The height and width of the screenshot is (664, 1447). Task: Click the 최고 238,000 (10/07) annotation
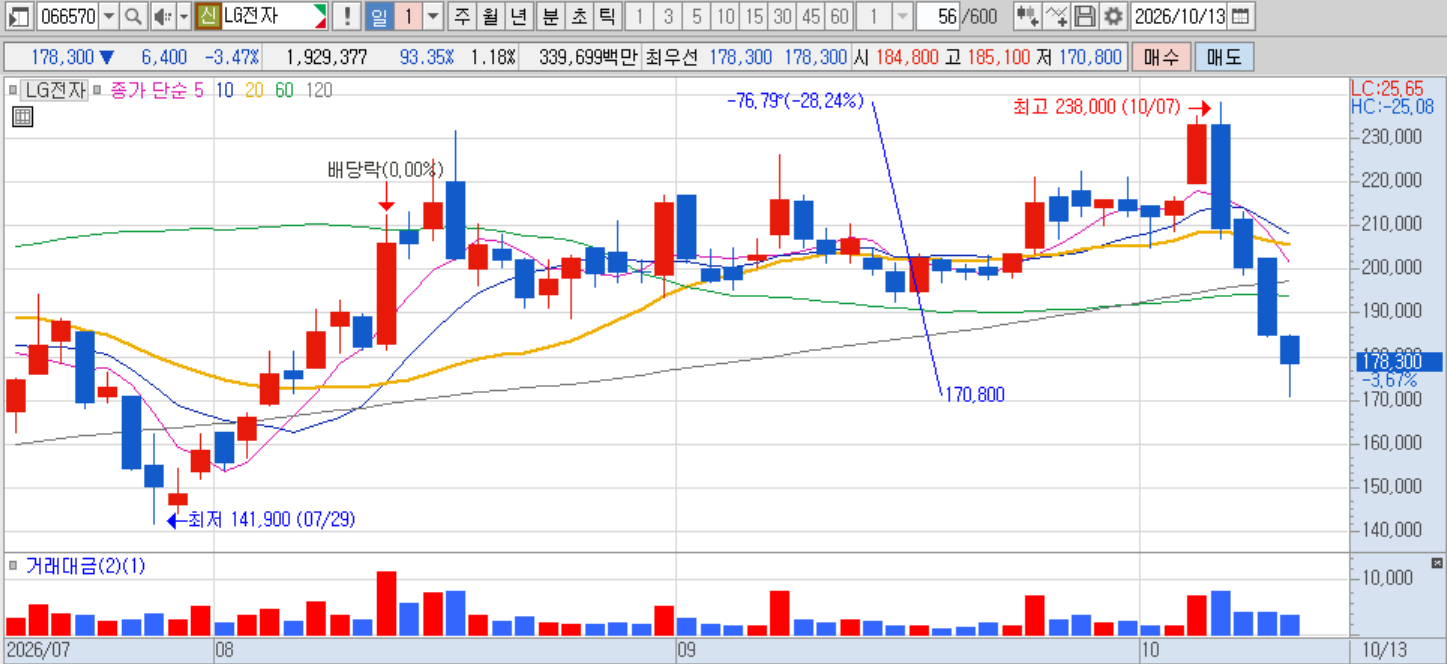coord(1097,107)
